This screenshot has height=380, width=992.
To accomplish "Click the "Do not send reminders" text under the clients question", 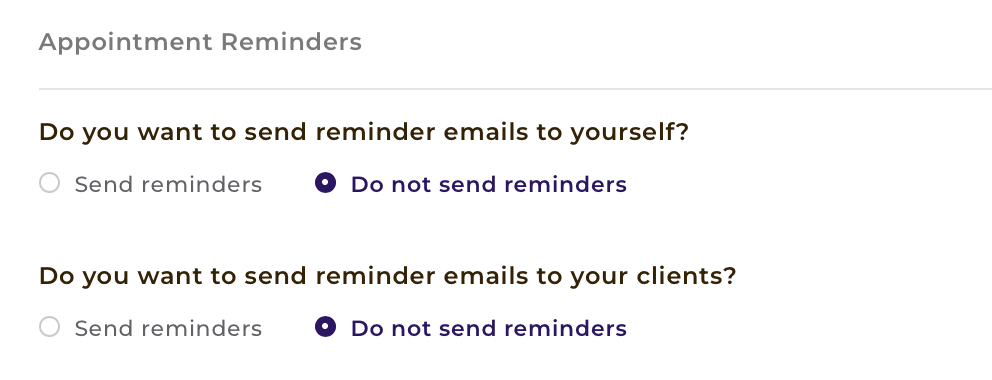I will (x=488, y=329).
